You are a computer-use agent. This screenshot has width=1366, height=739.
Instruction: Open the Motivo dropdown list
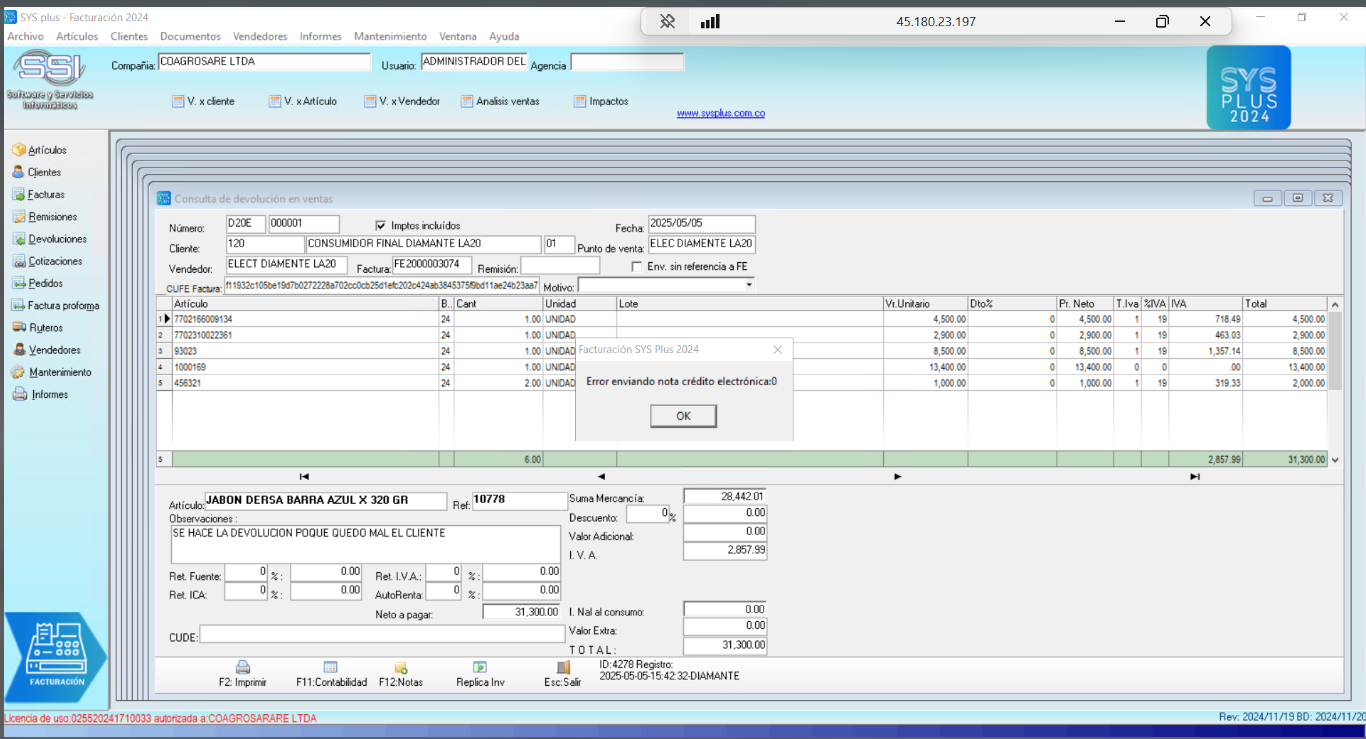point(749,285)
